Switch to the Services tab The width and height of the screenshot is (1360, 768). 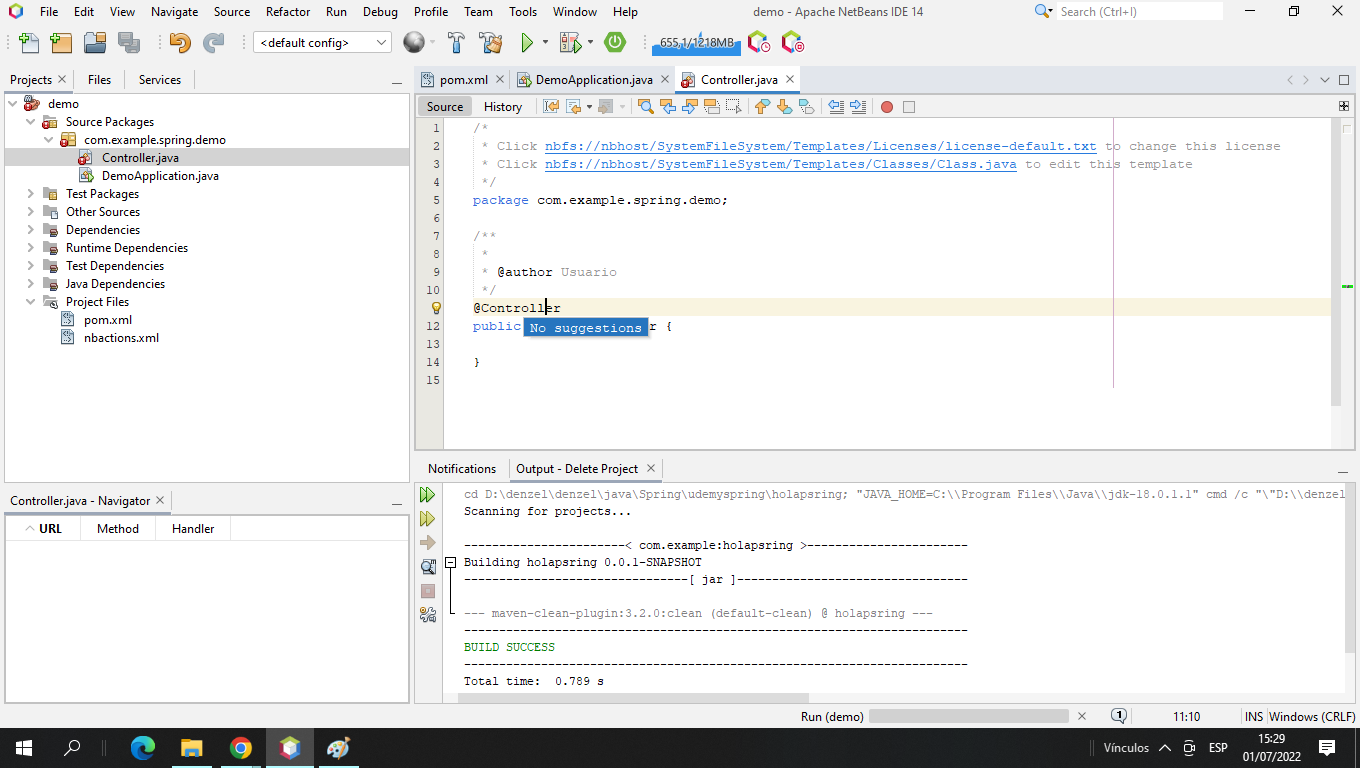160,80
